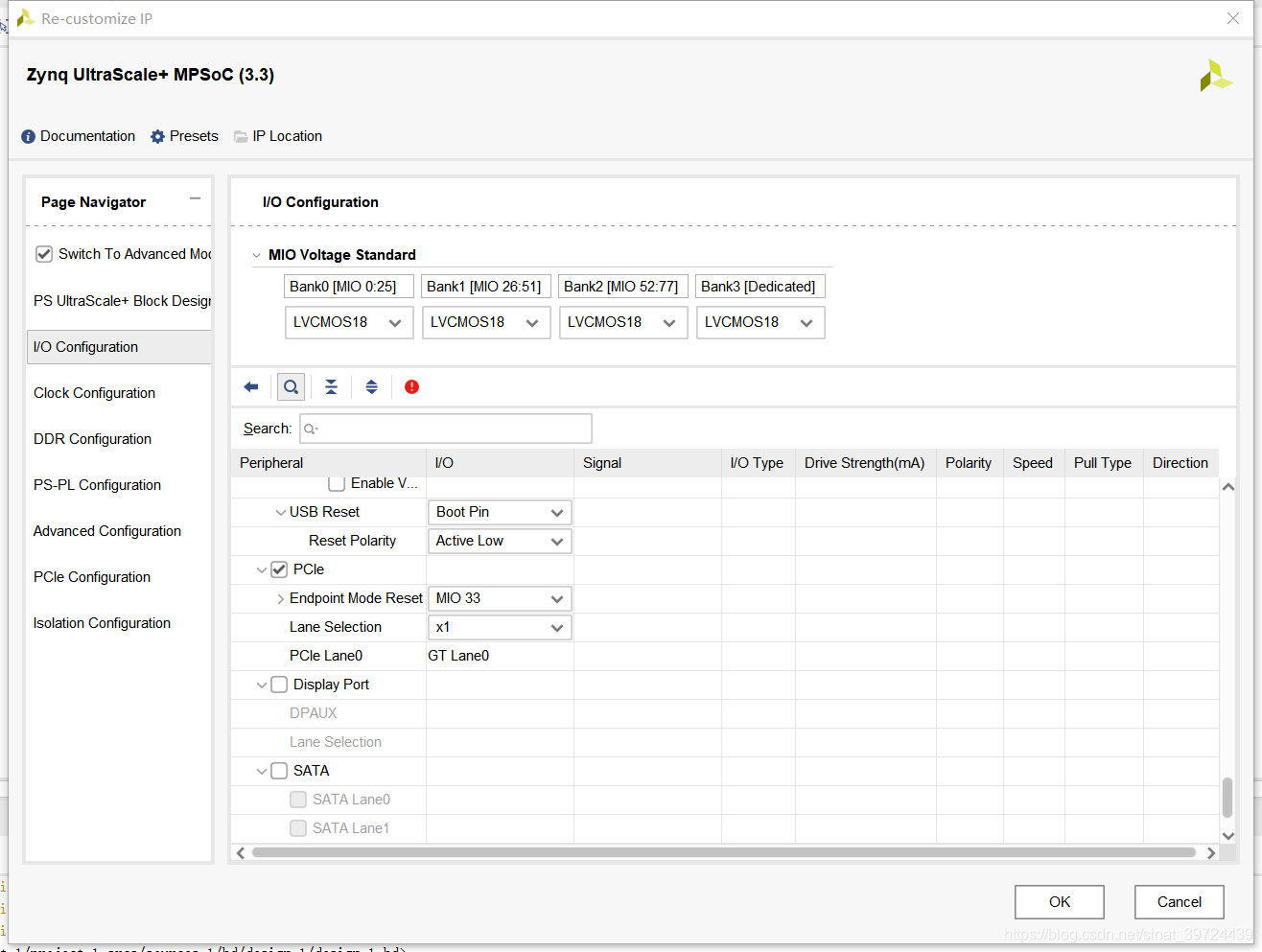The image size is (1262, 952).
Task: Click the Signal column header
Action: 647,463
